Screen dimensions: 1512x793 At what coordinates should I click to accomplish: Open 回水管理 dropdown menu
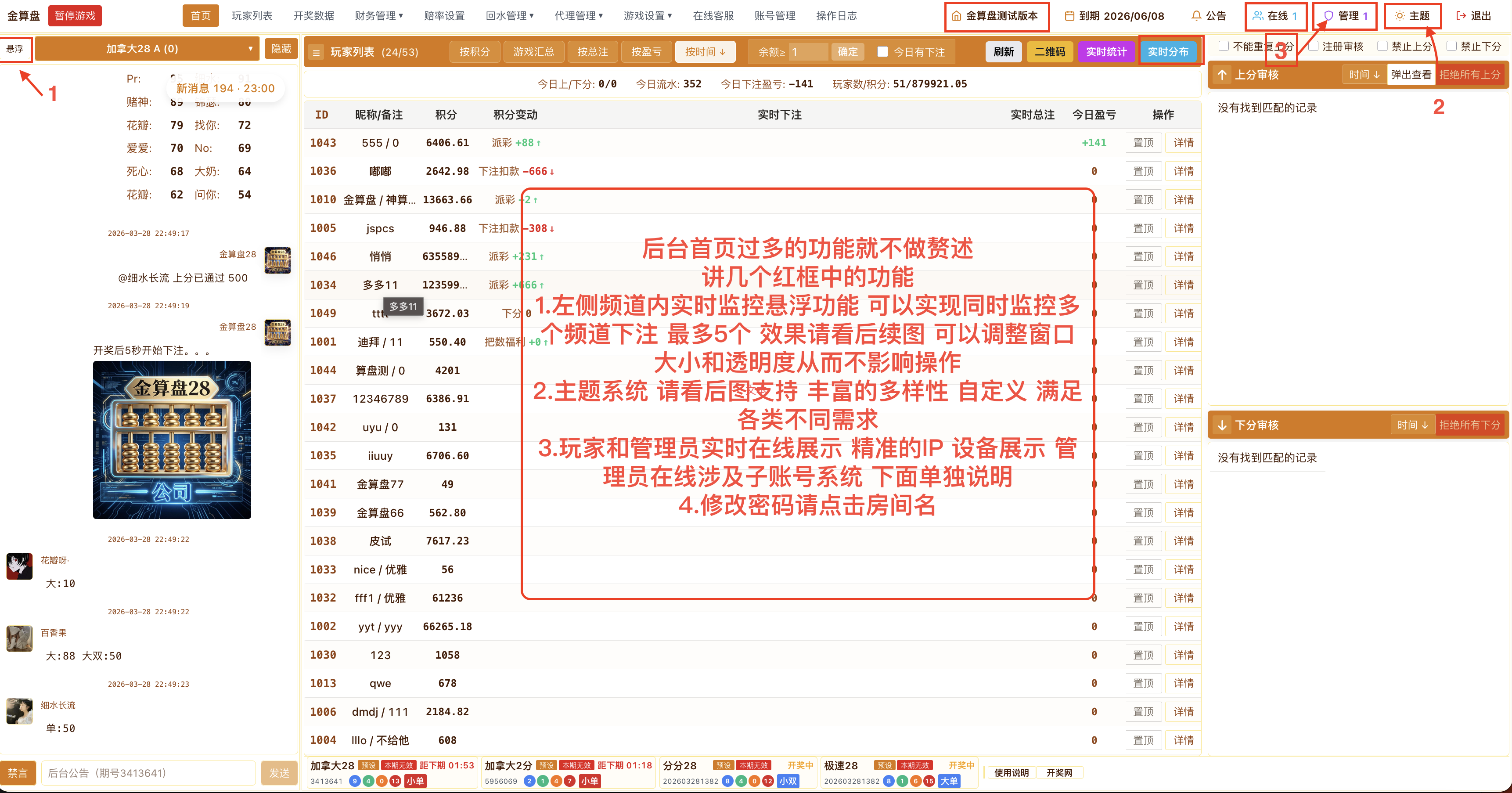[509, 16]
